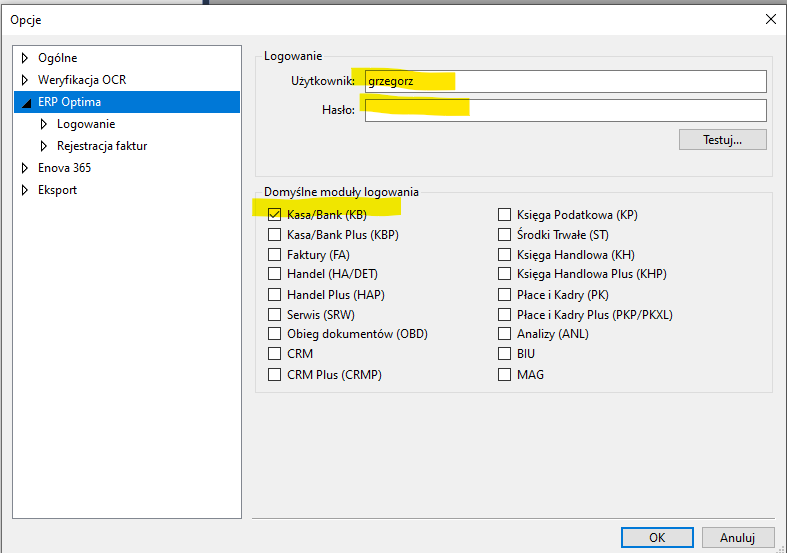
Task: Click the Użytkownik input field
Action: [566, 81]
